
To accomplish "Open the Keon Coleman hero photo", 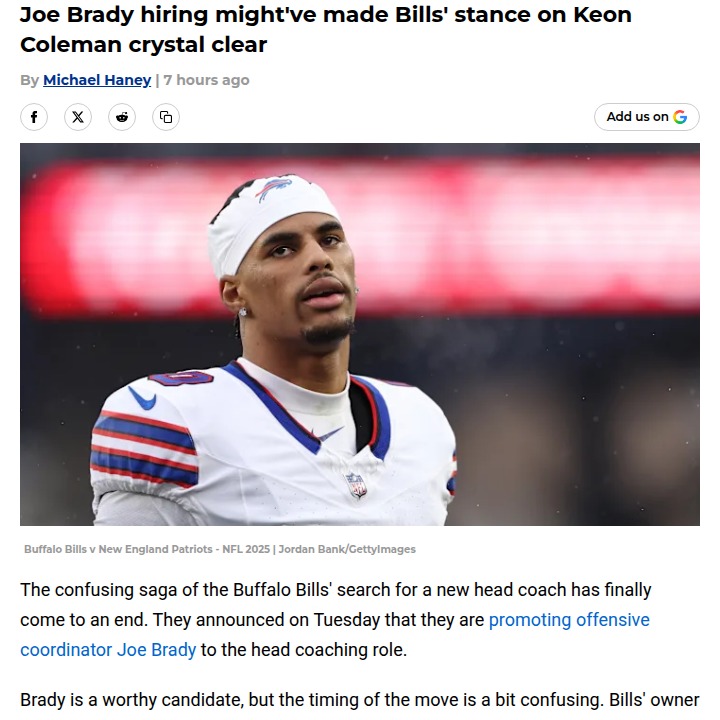I will click(360, 334).
